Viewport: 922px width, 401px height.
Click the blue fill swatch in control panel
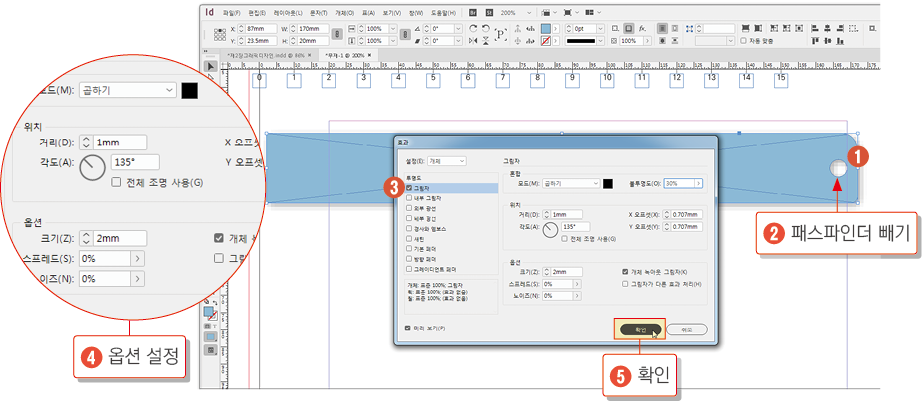click(x=546, y=28)
